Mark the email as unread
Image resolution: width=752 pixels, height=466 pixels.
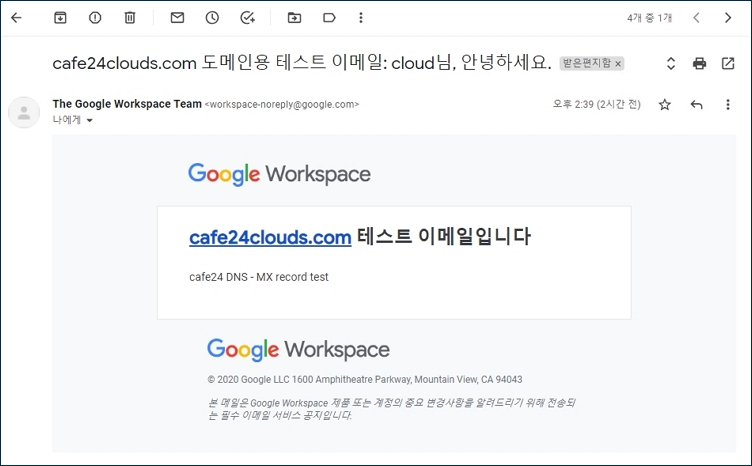click(177, 17)
